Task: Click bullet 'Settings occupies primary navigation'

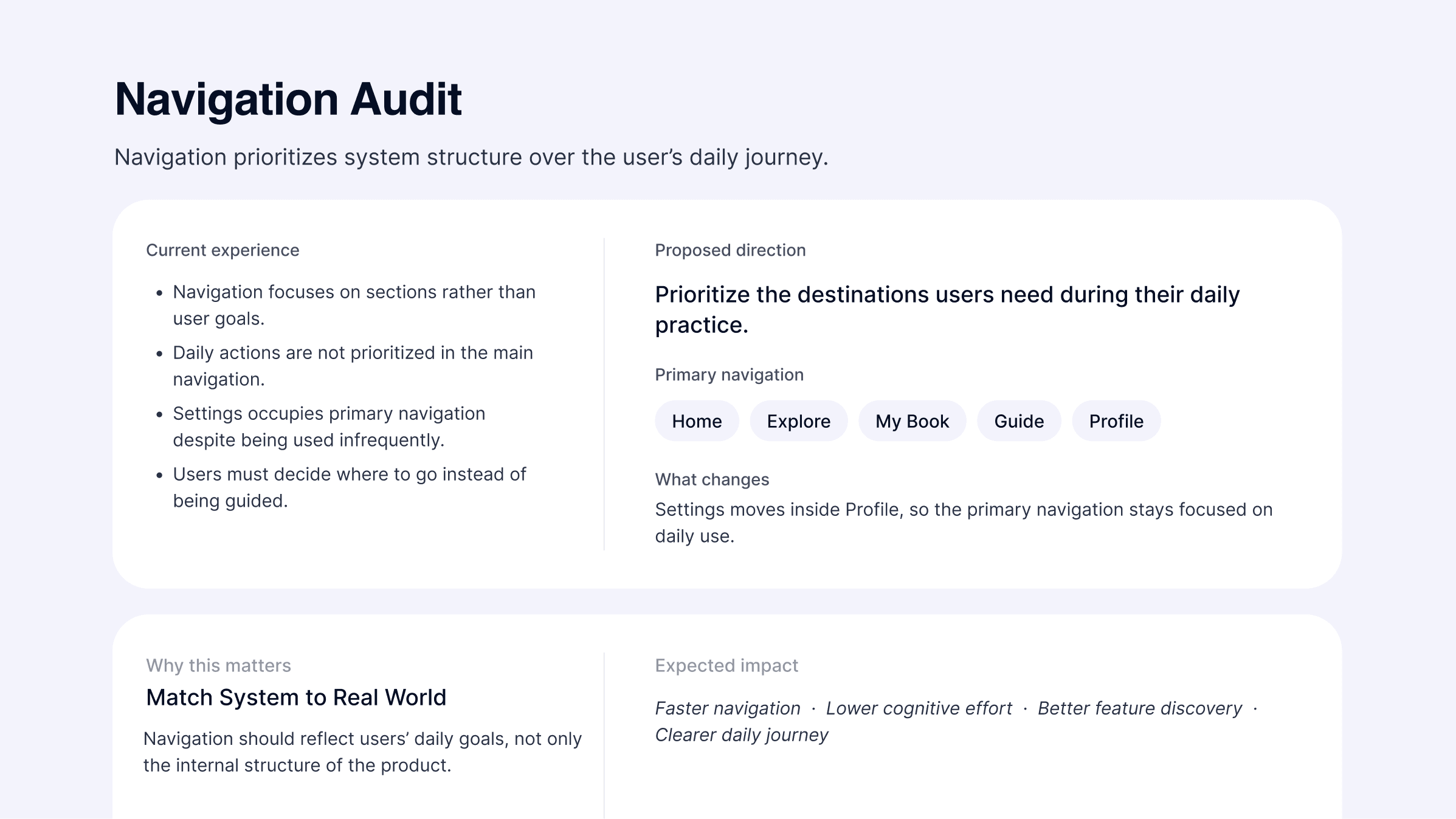Action: pyautogui.click(x=329, y=427)
